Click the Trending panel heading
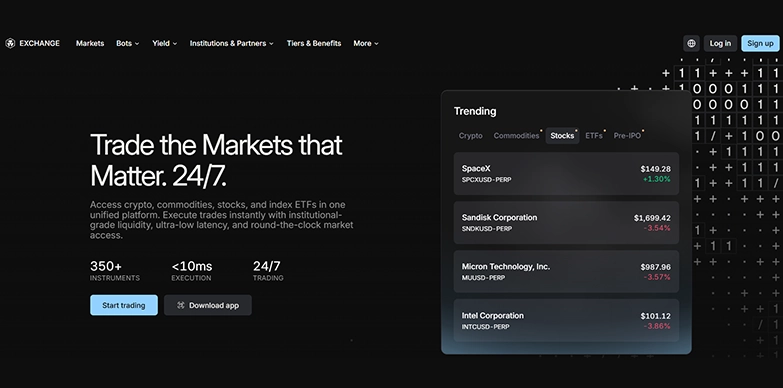Viewport: 783px width, 388px height. [x=475, y=111]
